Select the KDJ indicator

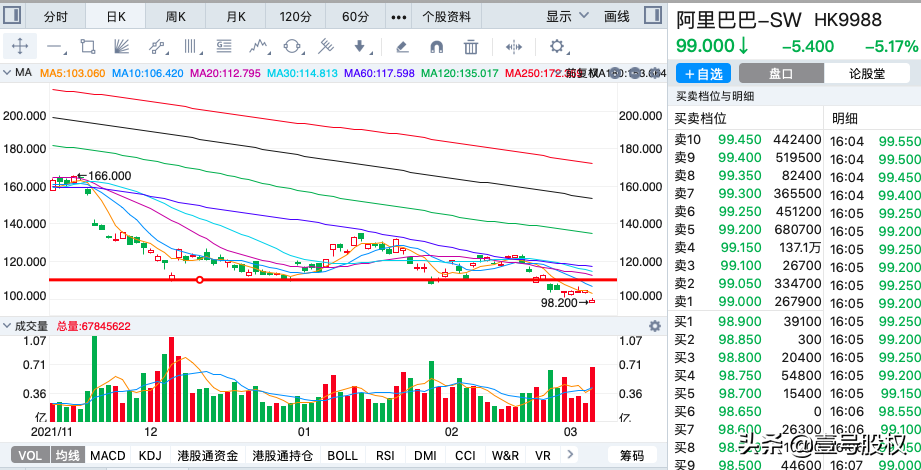(151, 455)
